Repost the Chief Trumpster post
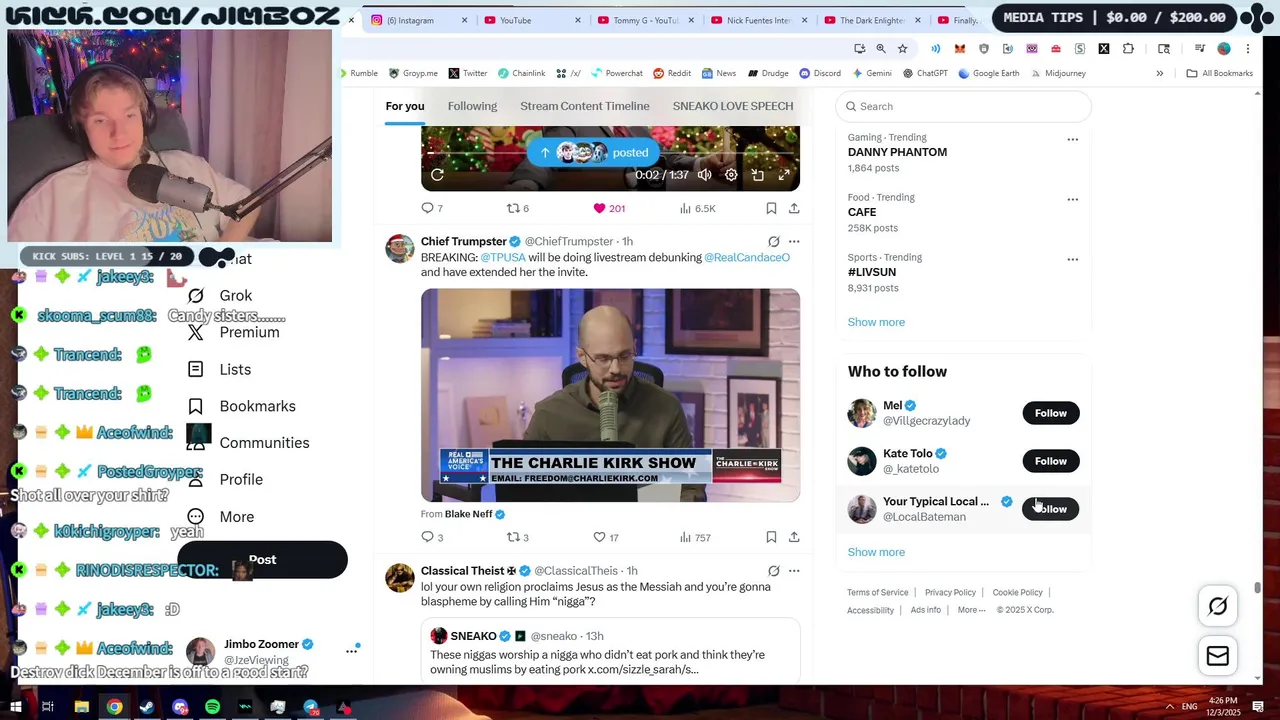Viewport: 1280px width, 720px height. 517,537
